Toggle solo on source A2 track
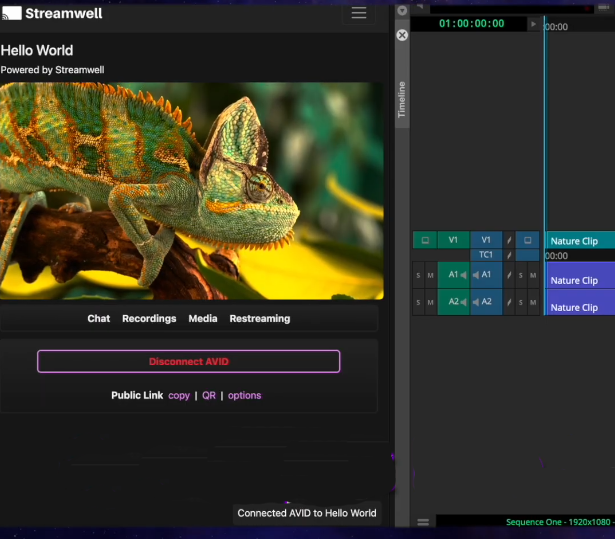Screen dimensions: 615x539 click(x=418, y=302)
